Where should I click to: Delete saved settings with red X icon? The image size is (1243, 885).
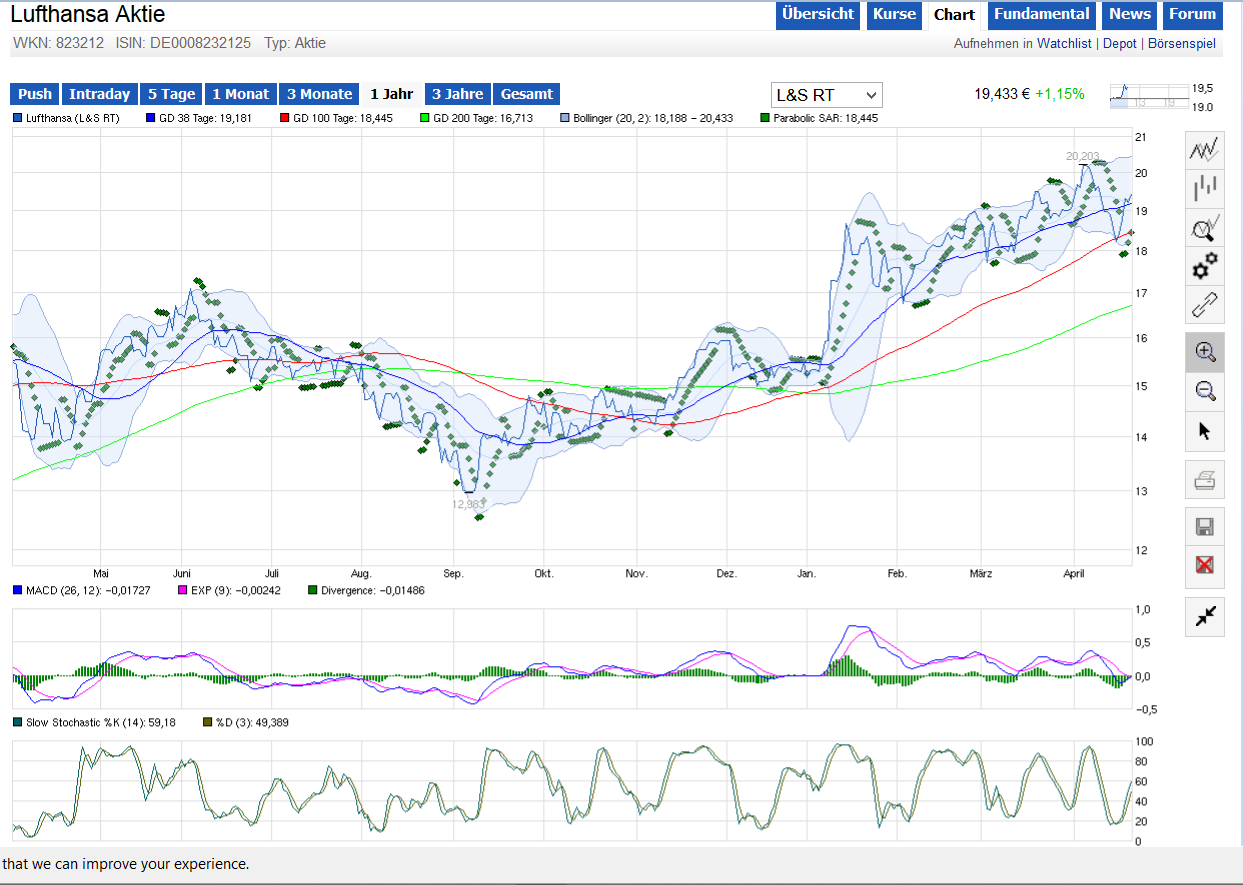click(1204, 565)
